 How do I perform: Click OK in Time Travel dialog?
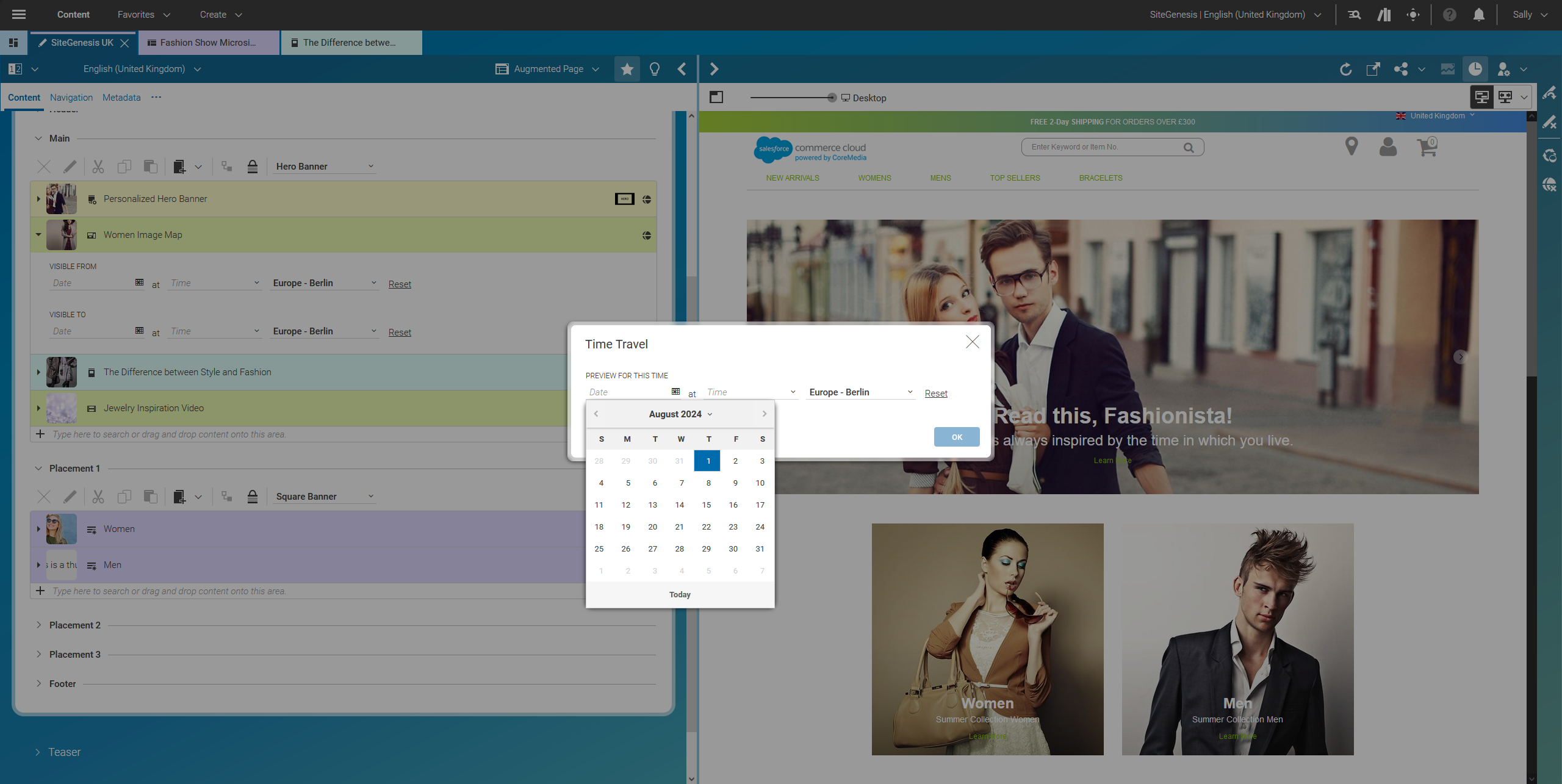pos(956,437)
